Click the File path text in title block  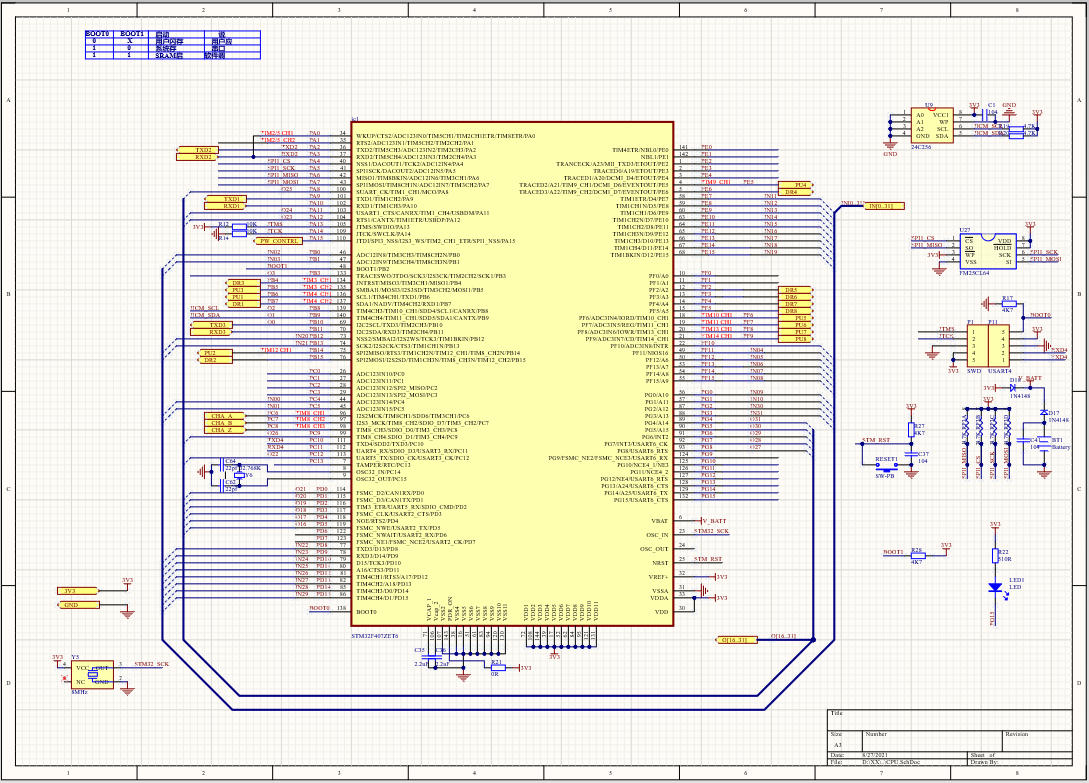click(891, 762)
